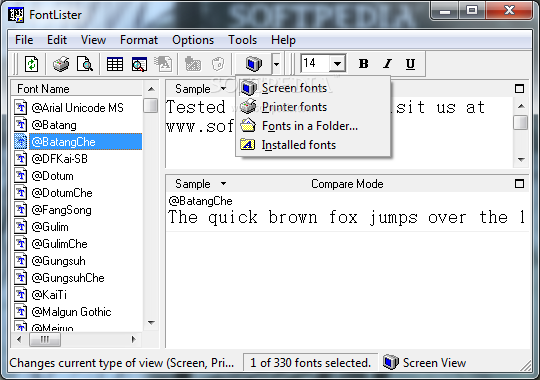The width and height of the screenshot is (540, 380).
Task: Click TrueType icon beside @Gulim
Action: click(21, 227)
